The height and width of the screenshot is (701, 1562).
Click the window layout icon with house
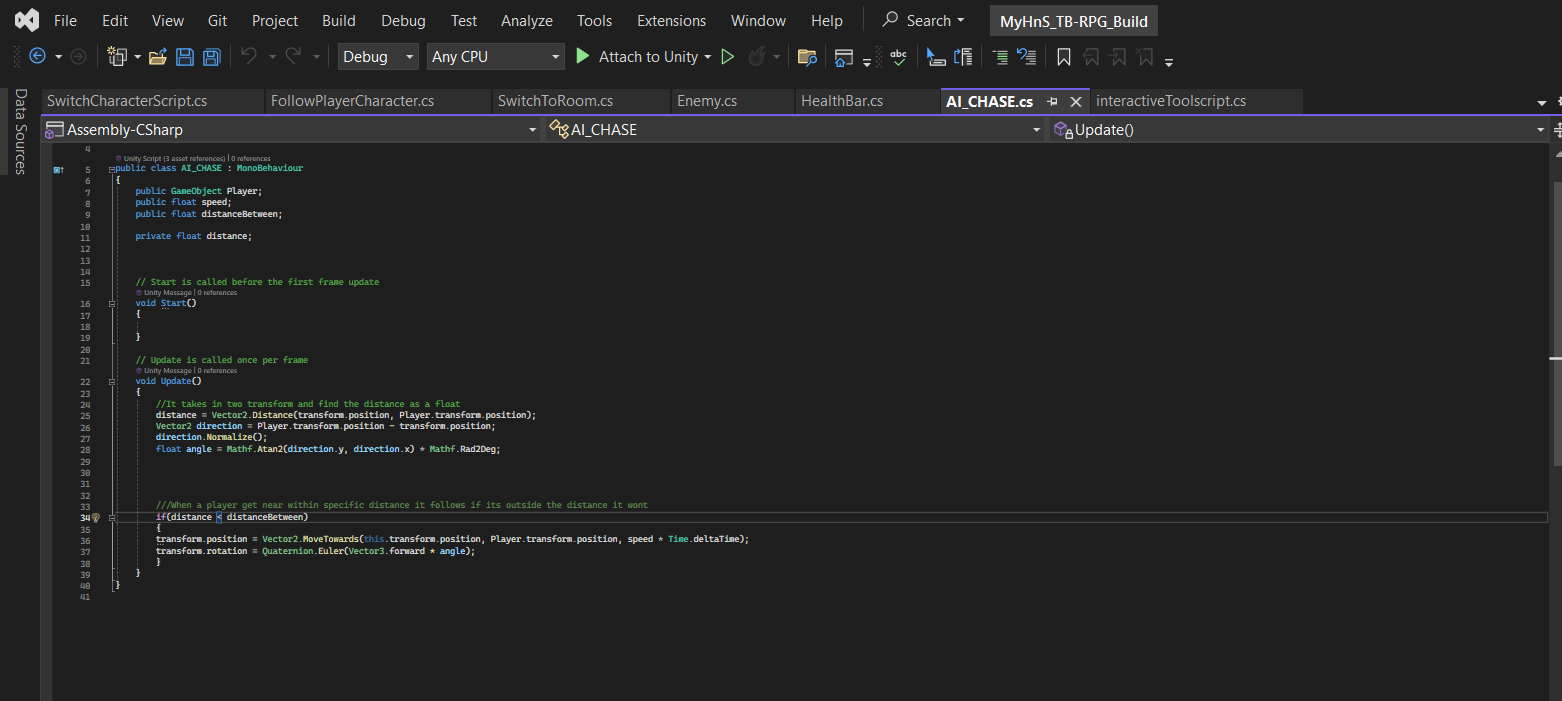click(x=844, y=57)
